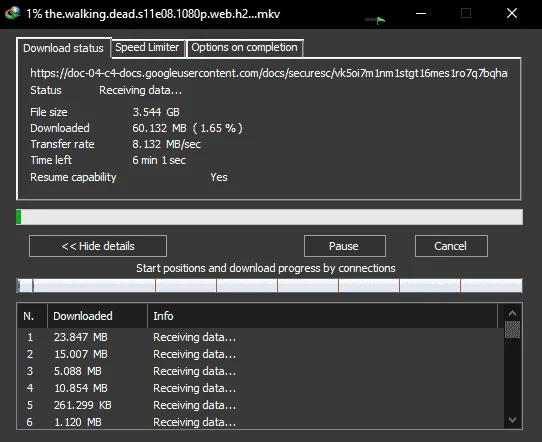Open the Options on completion tab

[244, 47]
